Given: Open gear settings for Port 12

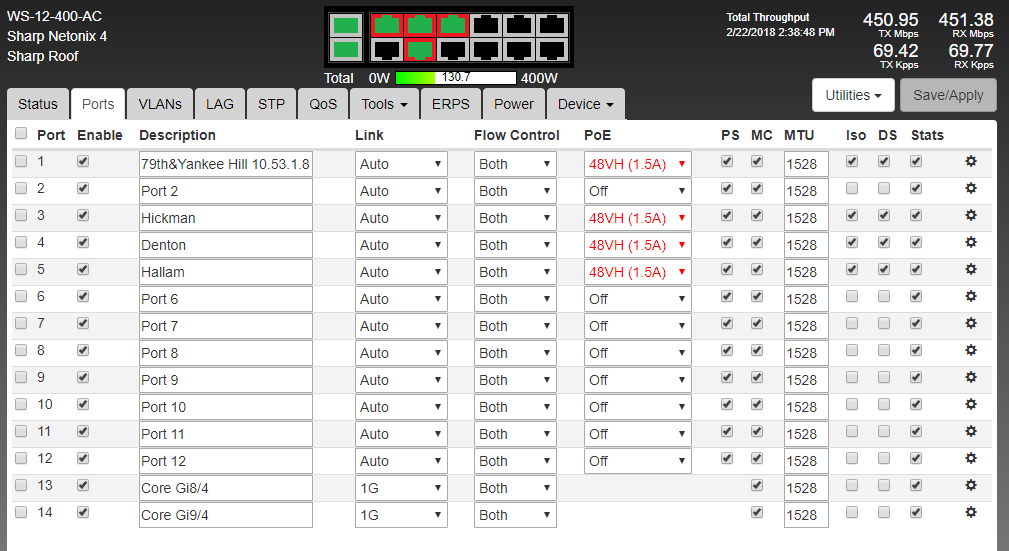Looking at the screenshot, I should click(970, 458).
